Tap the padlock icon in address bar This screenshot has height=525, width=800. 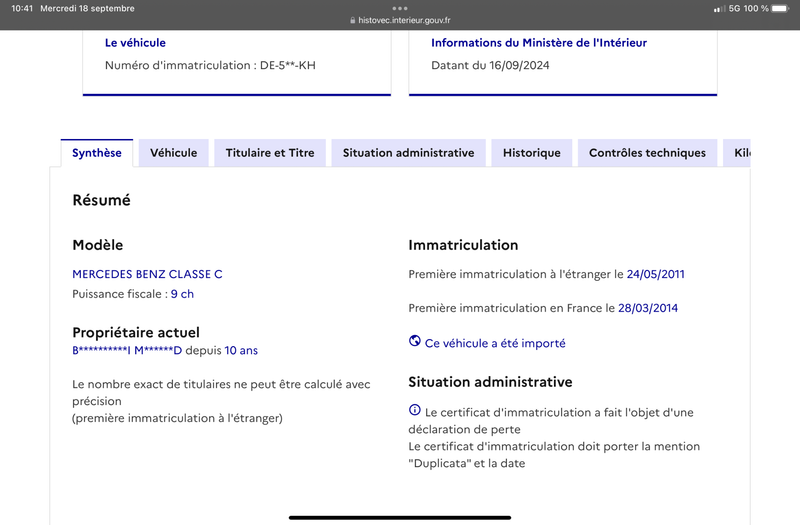point(353,20)
